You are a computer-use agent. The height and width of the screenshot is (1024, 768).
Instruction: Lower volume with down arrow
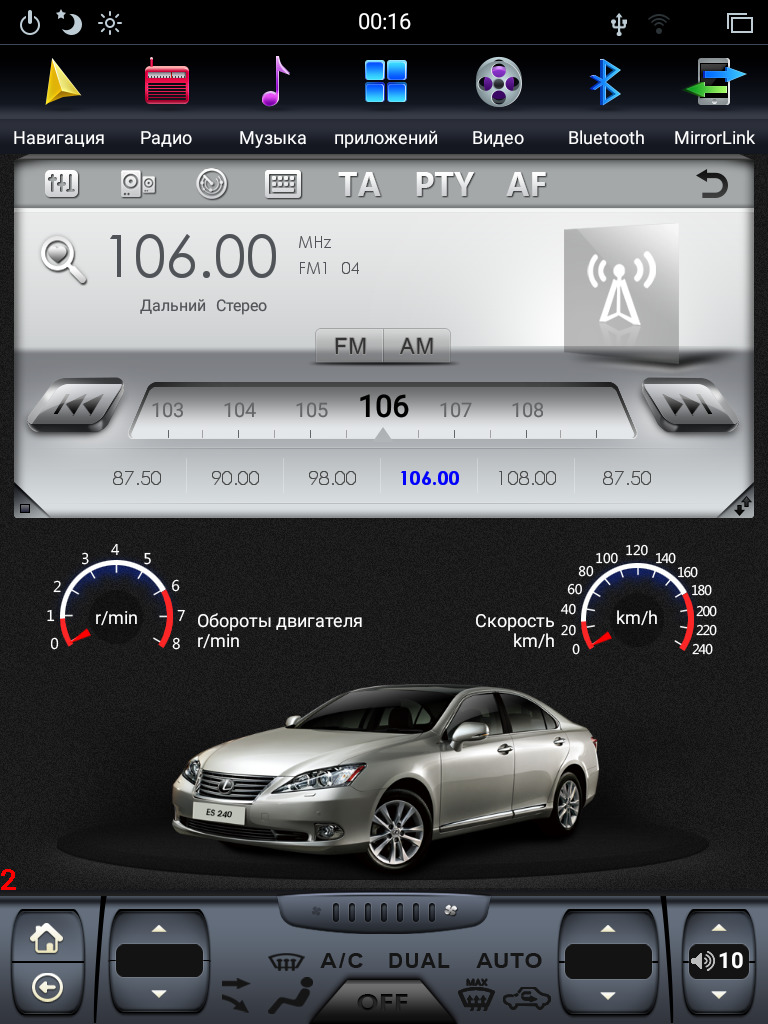pos(718,995)
